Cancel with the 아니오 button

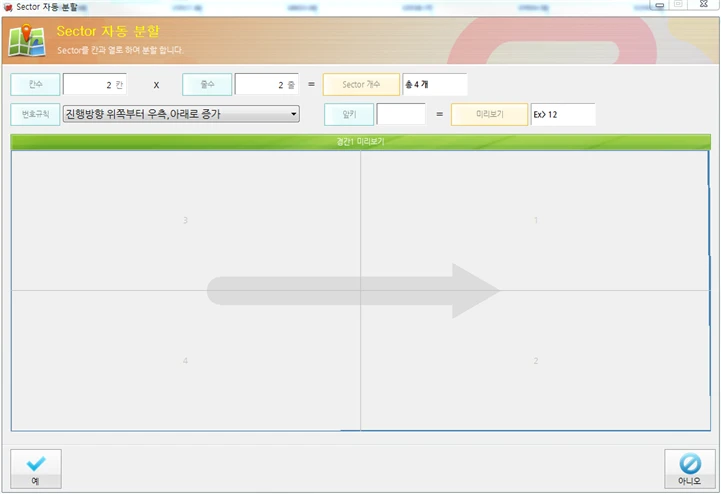coord(689,469)
